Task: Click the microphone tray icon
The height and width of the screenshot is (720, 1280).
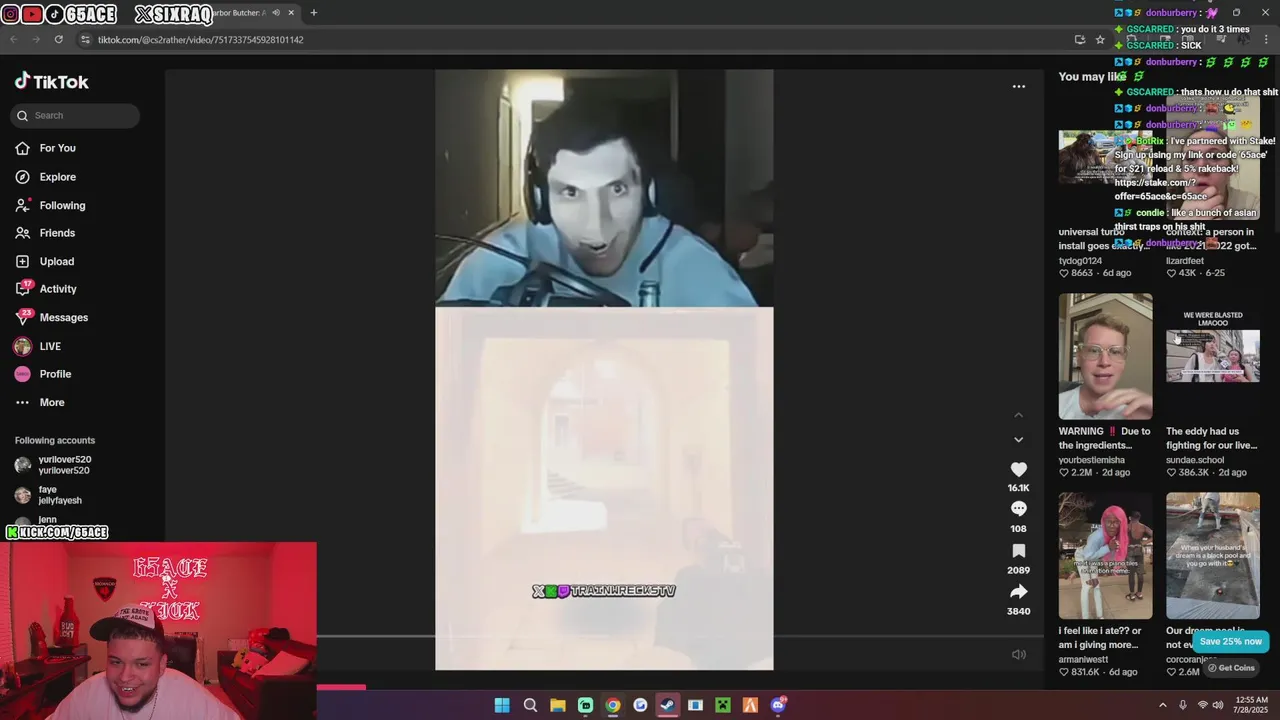Action: coord(1183,705)
